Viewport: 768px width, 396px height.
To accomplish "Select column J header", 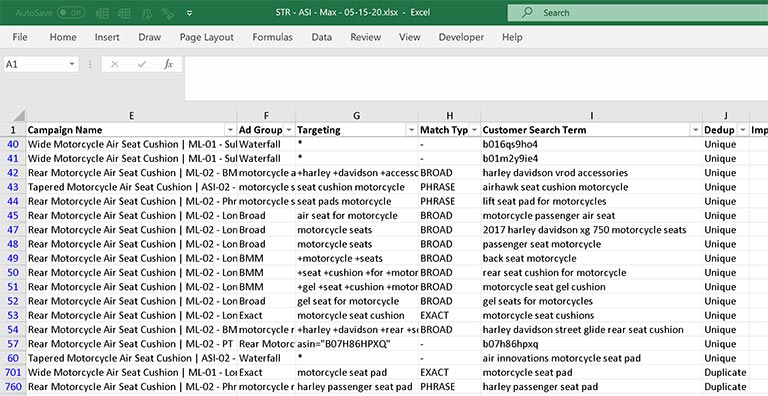I will [726, 116].
